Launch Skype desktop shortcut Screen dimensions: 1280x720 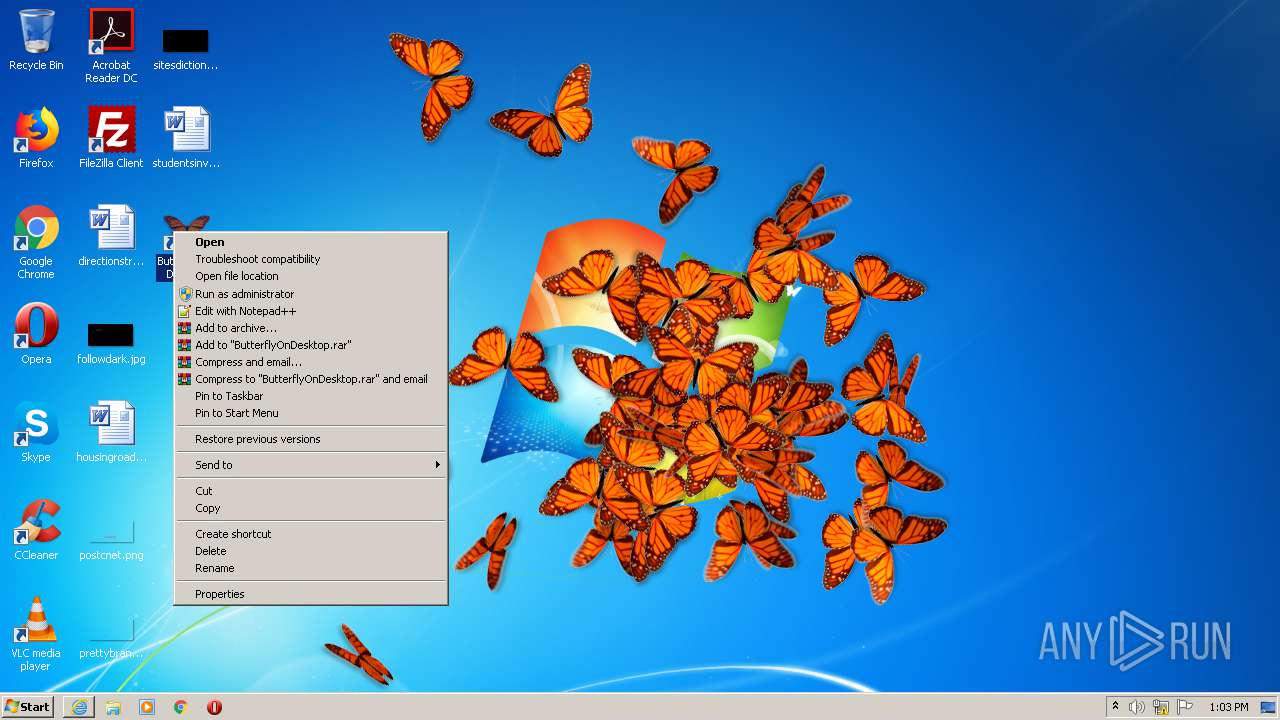coord(36,432)
